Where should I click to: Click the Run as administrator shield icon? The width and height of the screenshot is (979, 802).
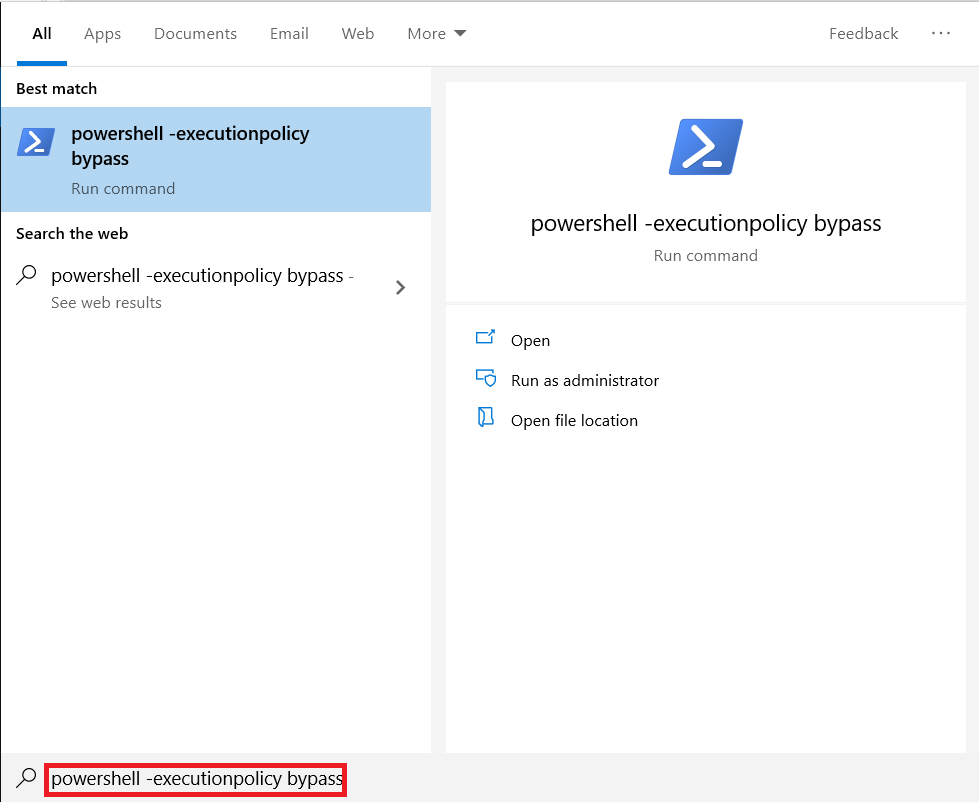tap(486, 378)
